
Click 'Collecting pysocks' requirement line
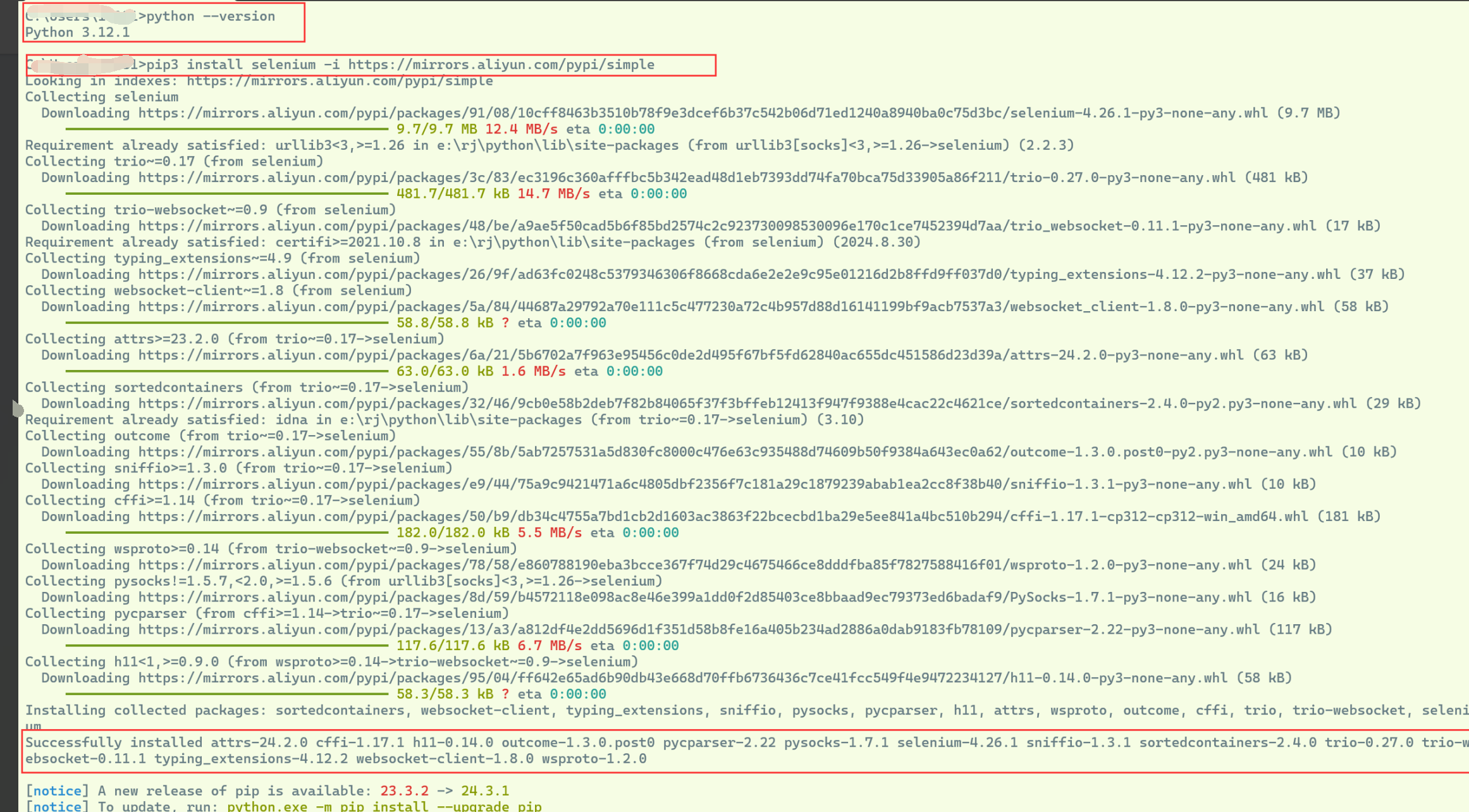coord(344,581)
